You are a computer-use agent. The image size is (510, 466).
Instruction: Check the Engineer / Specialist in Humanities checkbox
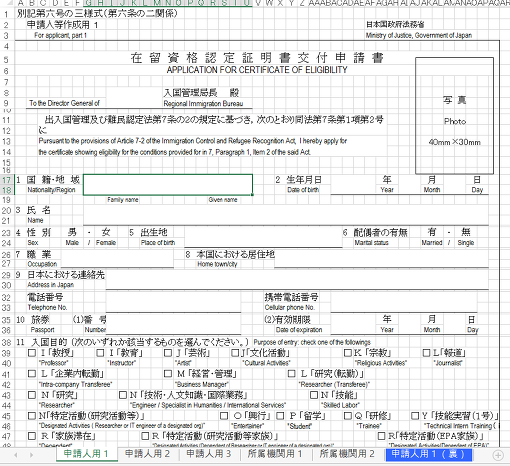click(x=123, y=395)
